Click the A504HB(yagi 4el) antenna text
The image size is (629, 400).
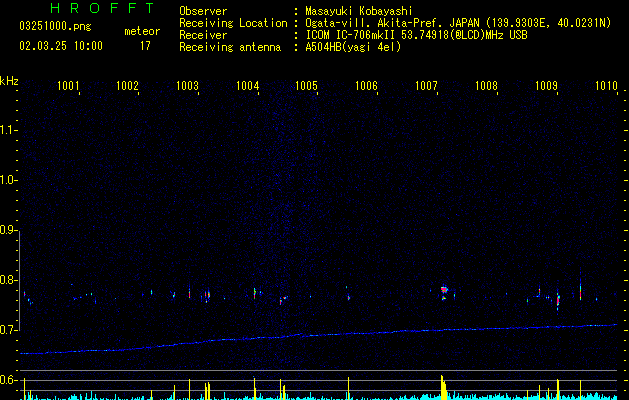(x=353, y=47)
